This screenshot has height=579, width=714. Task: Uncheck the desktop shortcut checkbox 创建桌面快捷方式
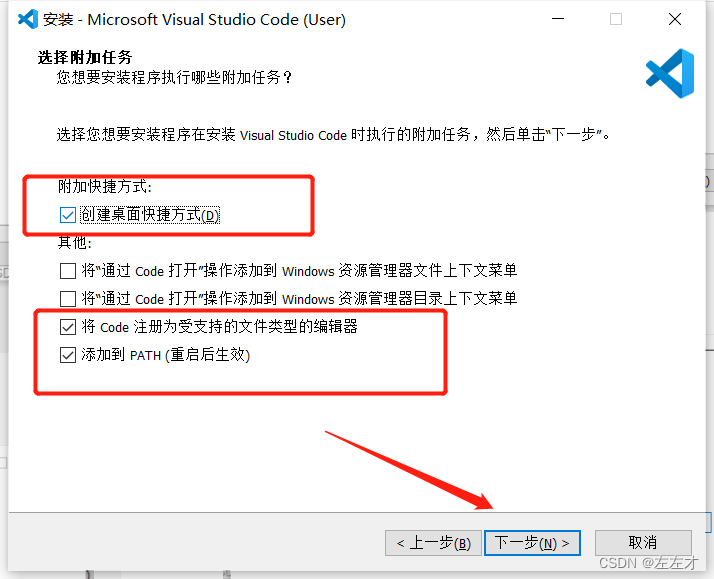[68, 215]
